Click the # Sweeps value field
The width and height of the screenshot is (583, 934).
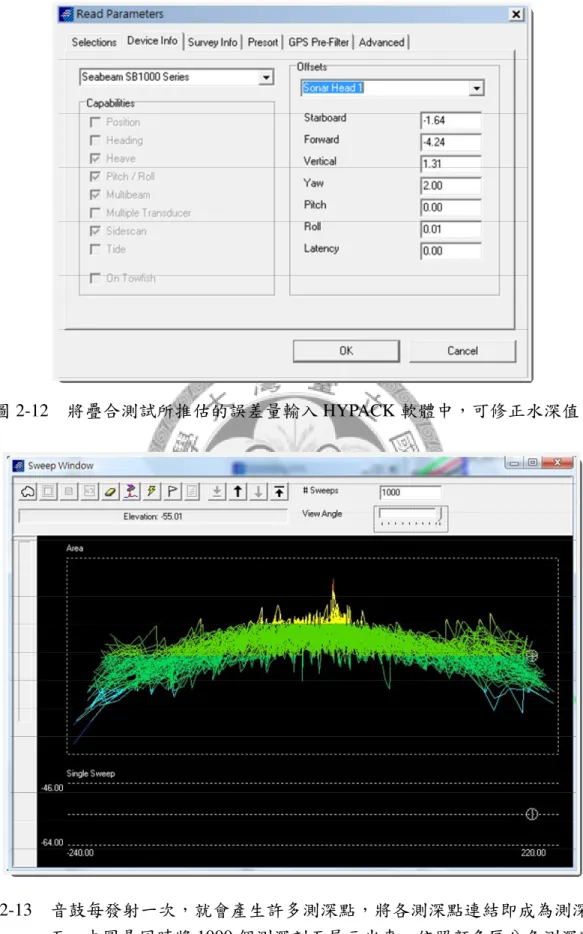(410, 493)
